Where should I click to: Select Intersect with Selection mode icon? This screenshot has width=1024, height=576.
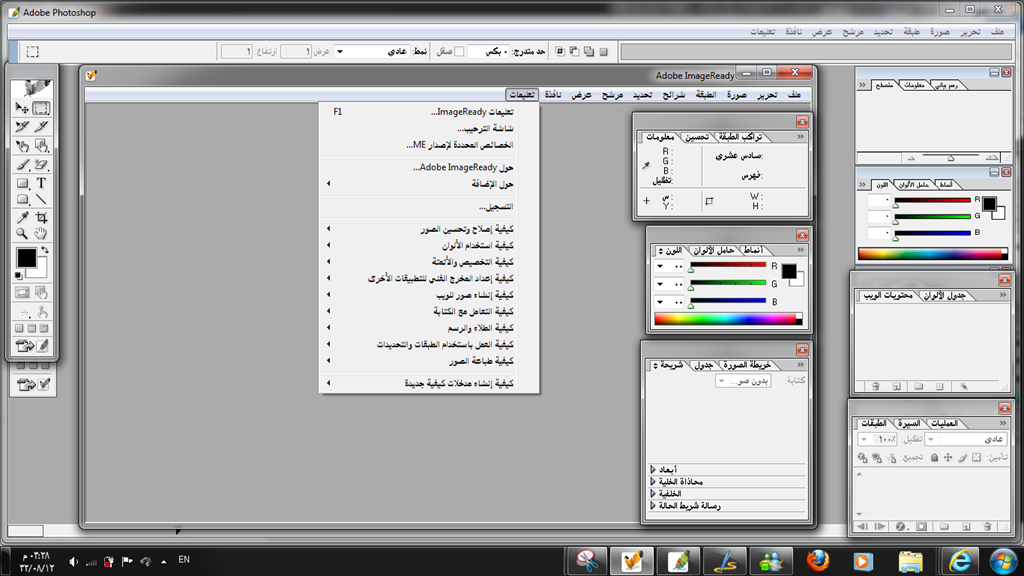pyautogui.click(x=560, y=51)
